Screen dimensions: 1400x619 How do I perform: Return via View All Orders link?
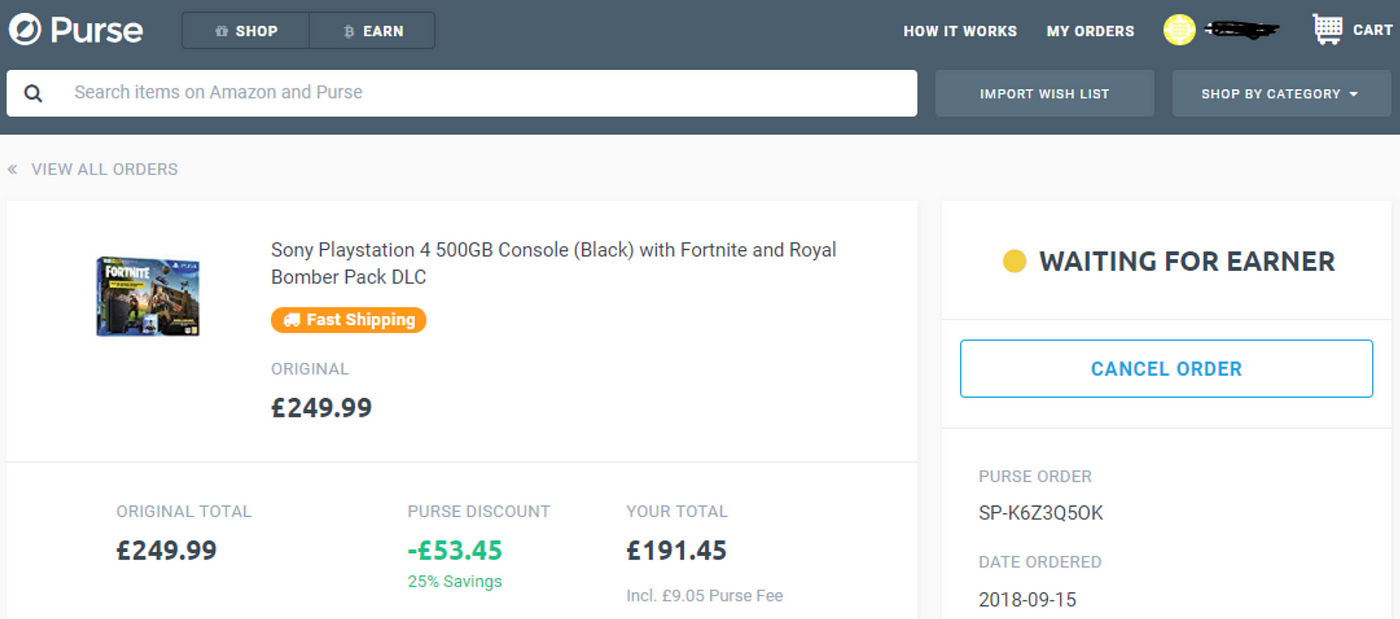click(104, 169)
